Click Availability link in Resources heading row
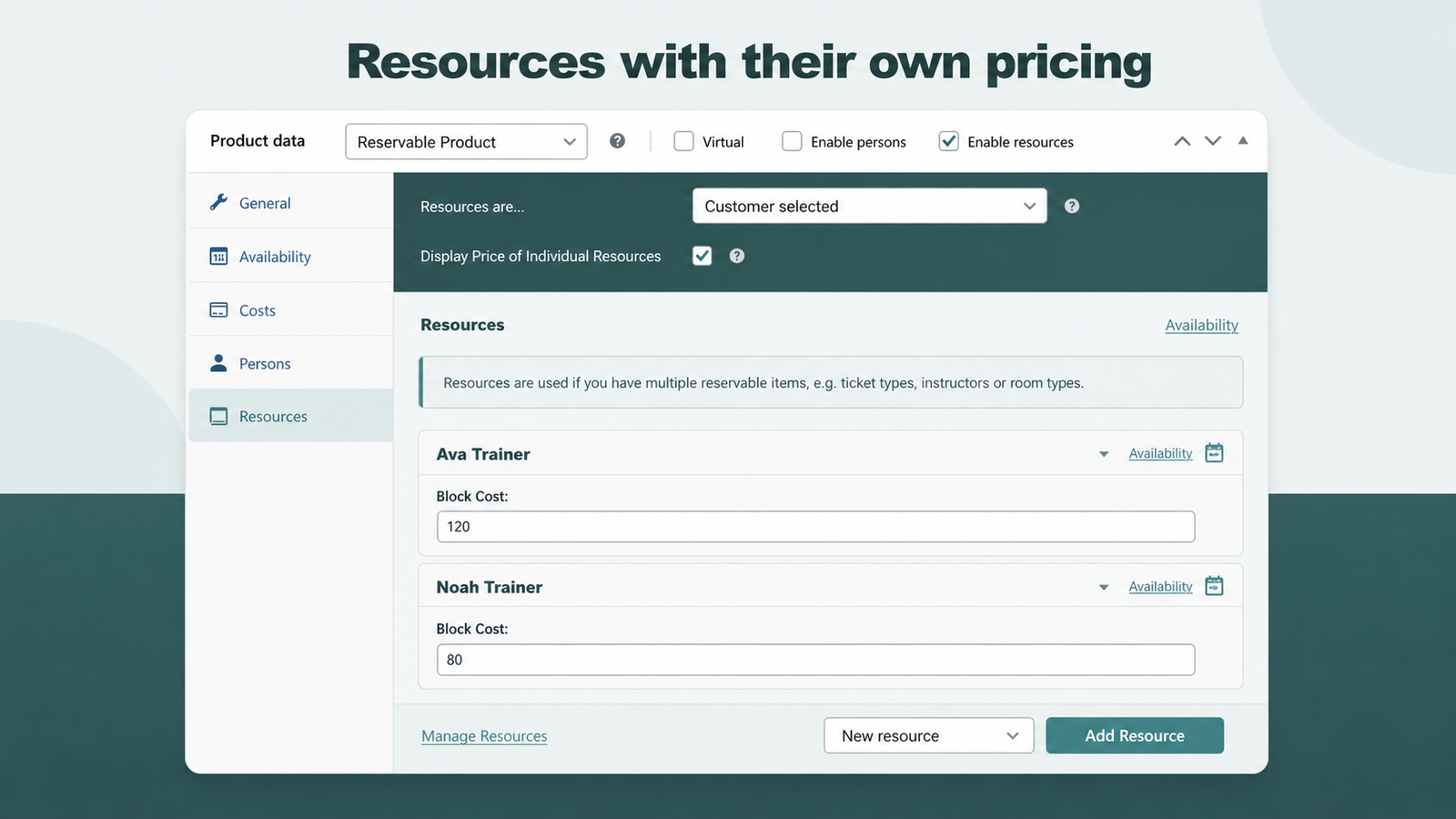This screenshot has height=819, width=1456. (1201, 325)
